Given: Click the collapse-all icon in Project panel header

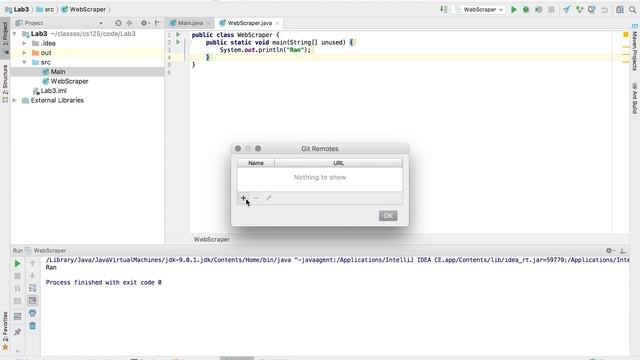Looking at the screenshot, I should pos(129,23).
